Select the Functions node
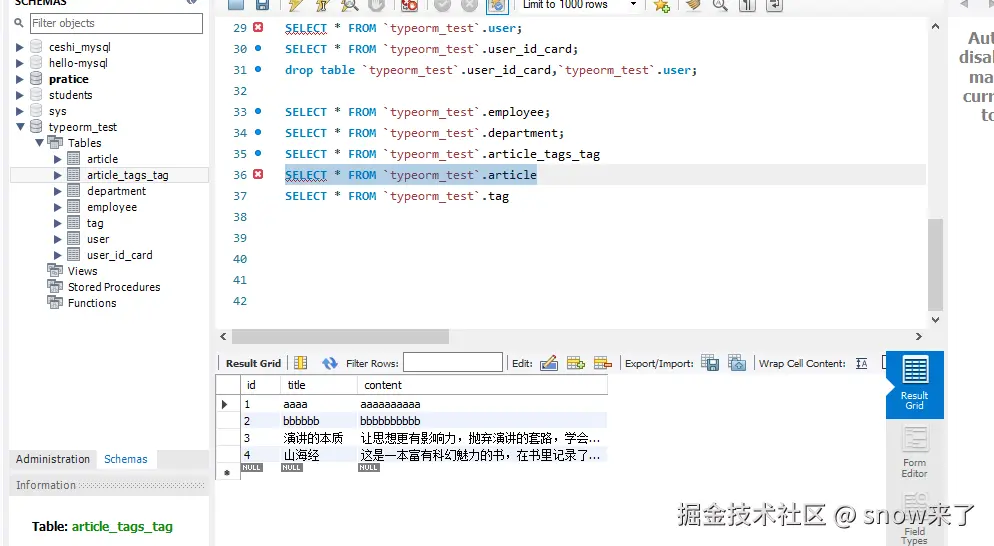 (92, 303)
